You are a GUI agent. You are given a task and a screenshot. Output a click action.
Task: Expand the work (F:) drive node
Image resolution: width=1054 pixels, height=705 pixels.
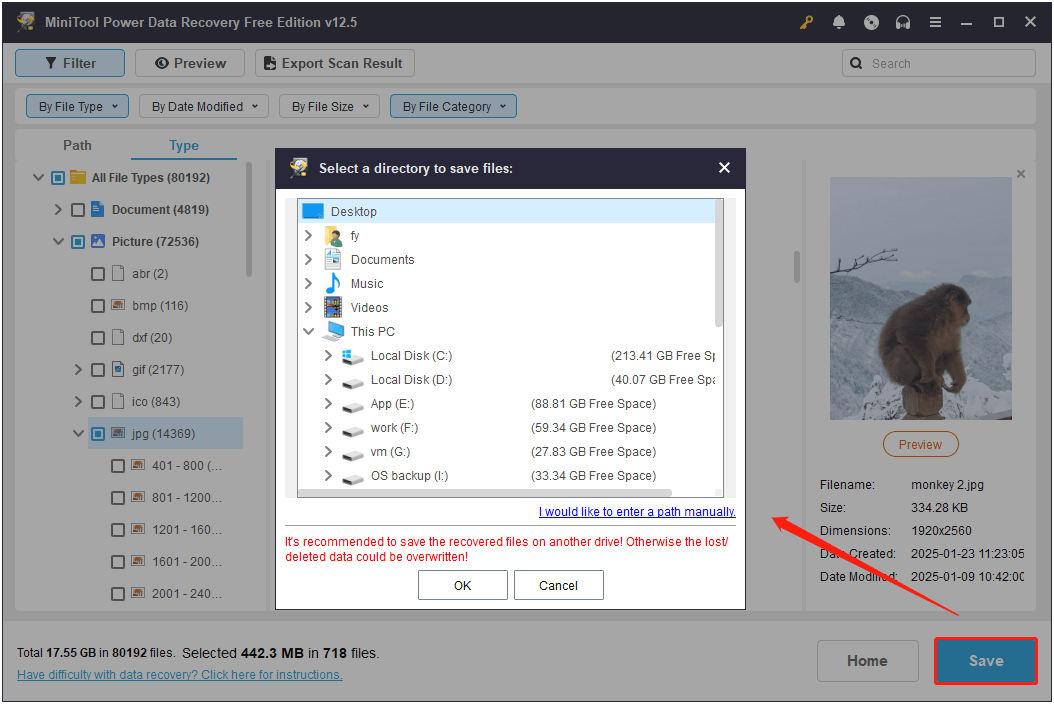(328, 427)
